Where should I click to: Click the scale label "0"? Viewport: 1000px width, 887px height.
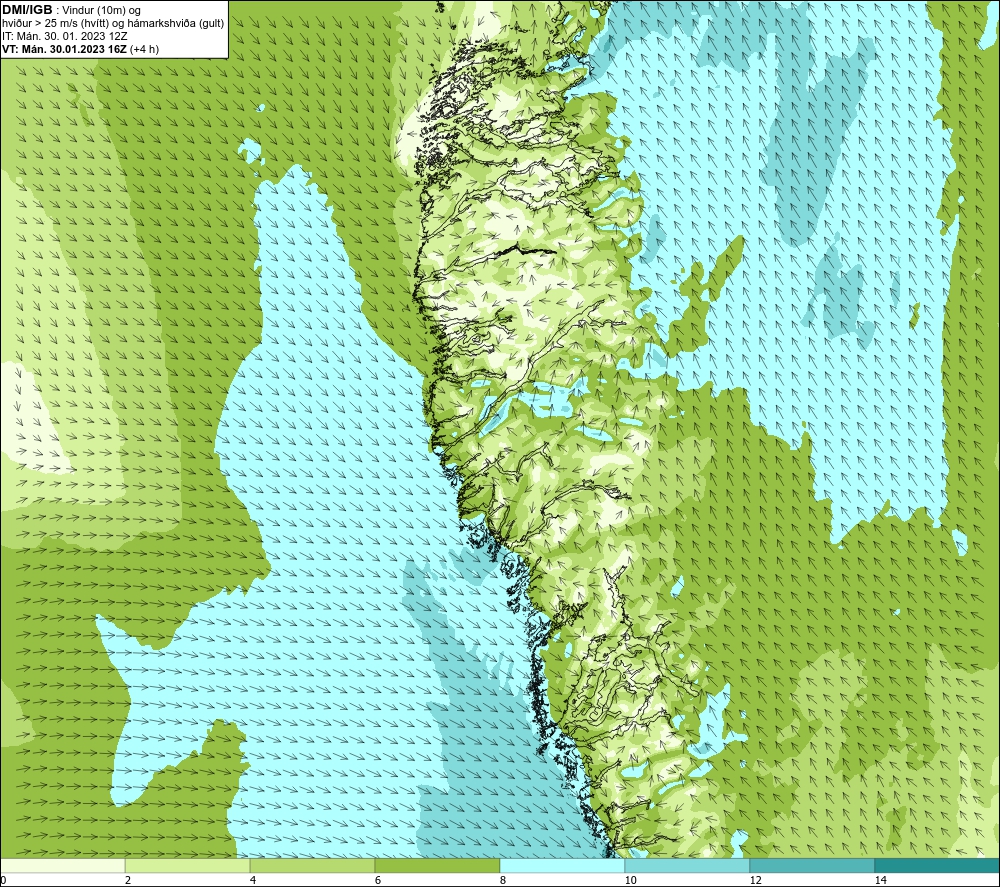point(3,880)
